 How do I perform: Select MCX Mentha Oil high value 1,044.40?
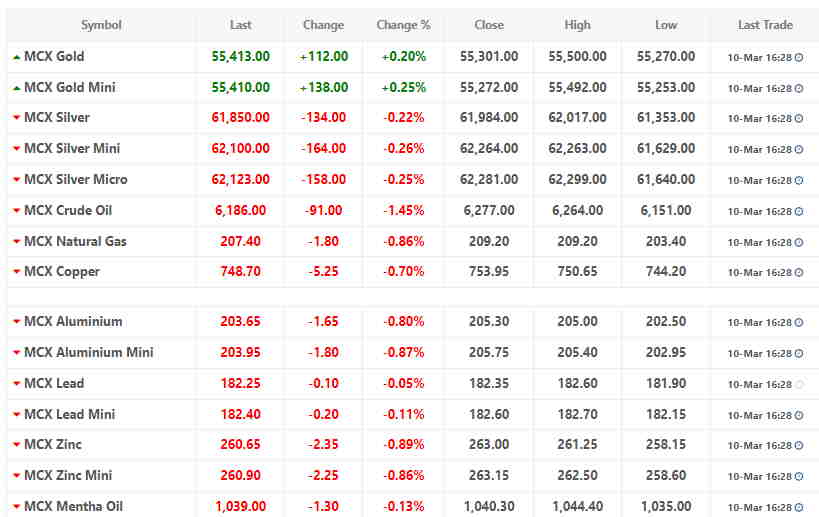tap(577, 506)
